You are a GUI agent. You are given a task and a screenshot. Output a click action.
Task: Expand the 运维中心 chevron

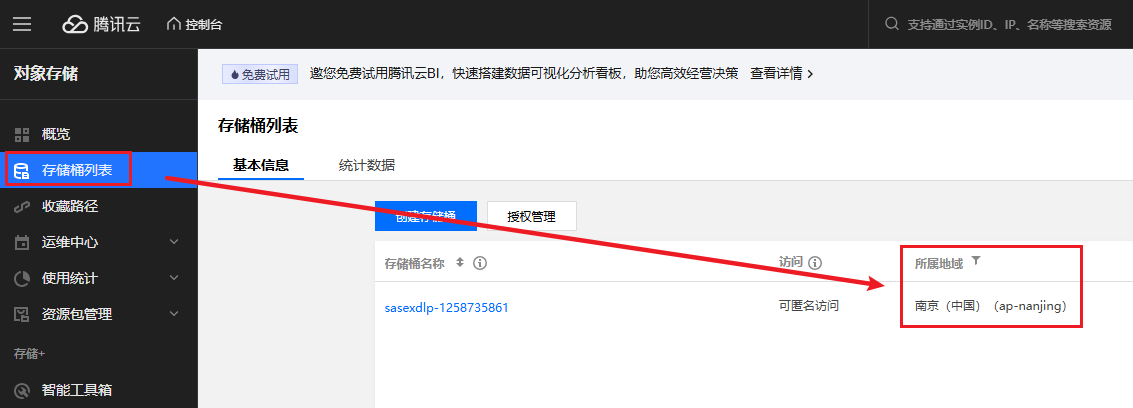click(x=173, y=241)
